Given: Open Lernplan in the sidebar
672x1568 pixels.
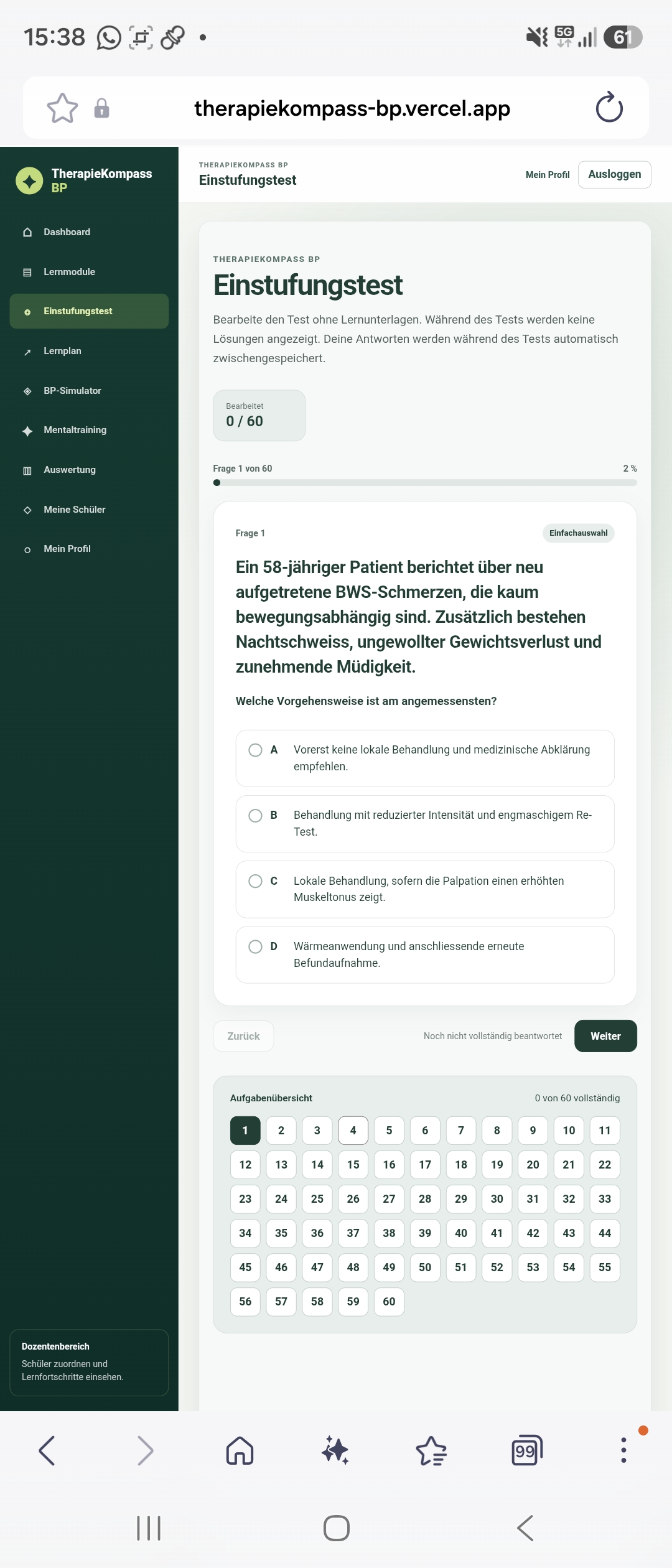Looking at the screenshot, I should [89, 351].
